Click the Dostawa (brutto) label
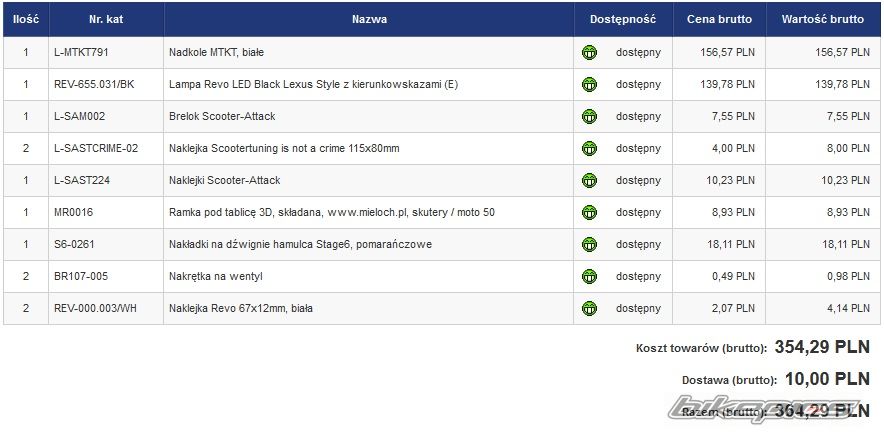The height and width of the screenshot is (432, 884). (x=730, y=380)
